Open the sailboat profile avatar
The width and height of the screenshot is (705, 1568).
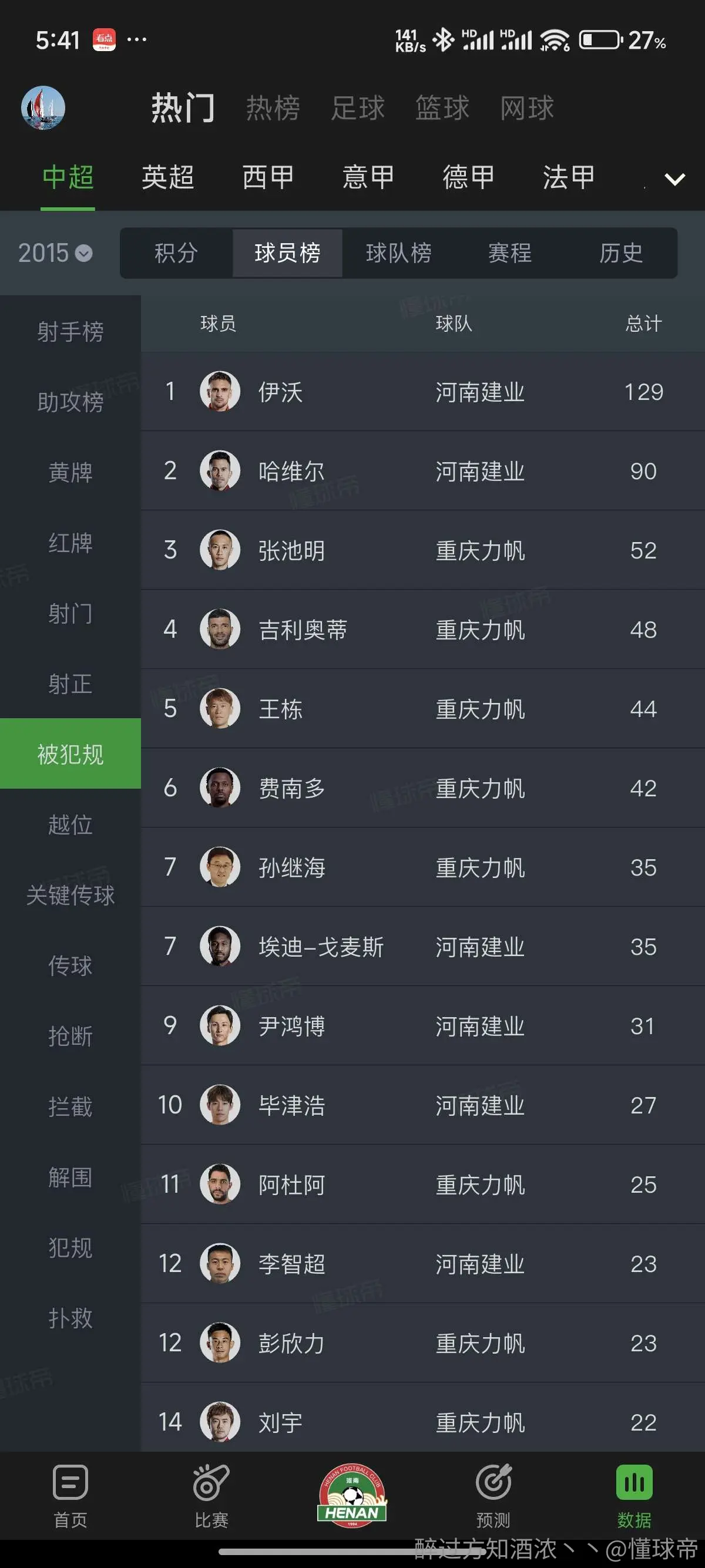tap(43, 107)
